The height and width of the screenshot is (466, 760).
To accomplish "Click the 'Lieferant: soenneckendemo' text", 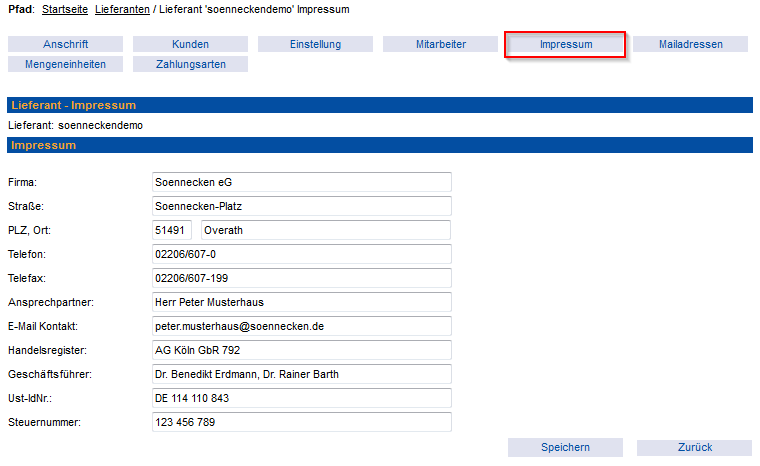I will [x=76, y=126].
